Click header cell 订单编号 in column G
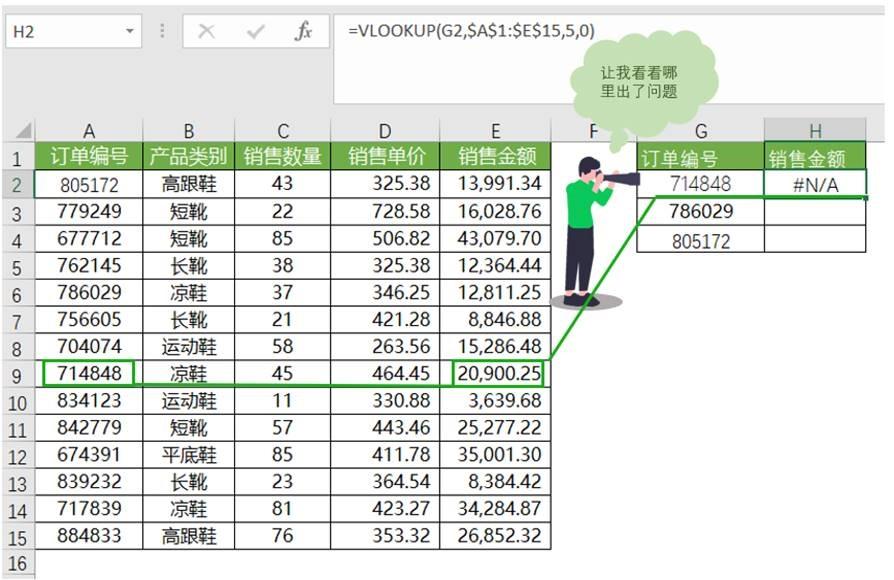Viewport: 894px width, 580px height. (701, 158)
